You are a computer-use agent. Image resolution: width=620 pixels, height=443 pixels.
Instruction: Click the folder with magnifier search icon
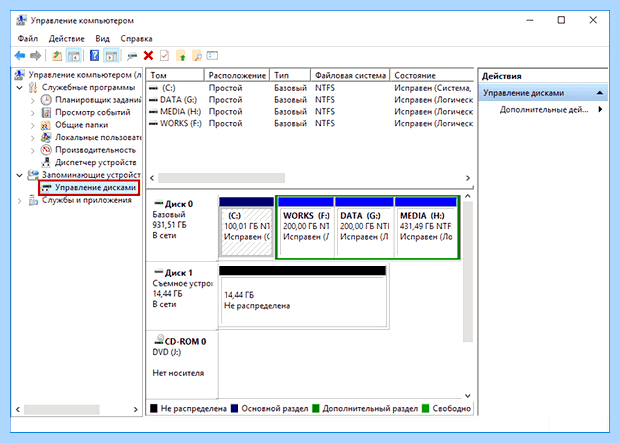(197, 56)
